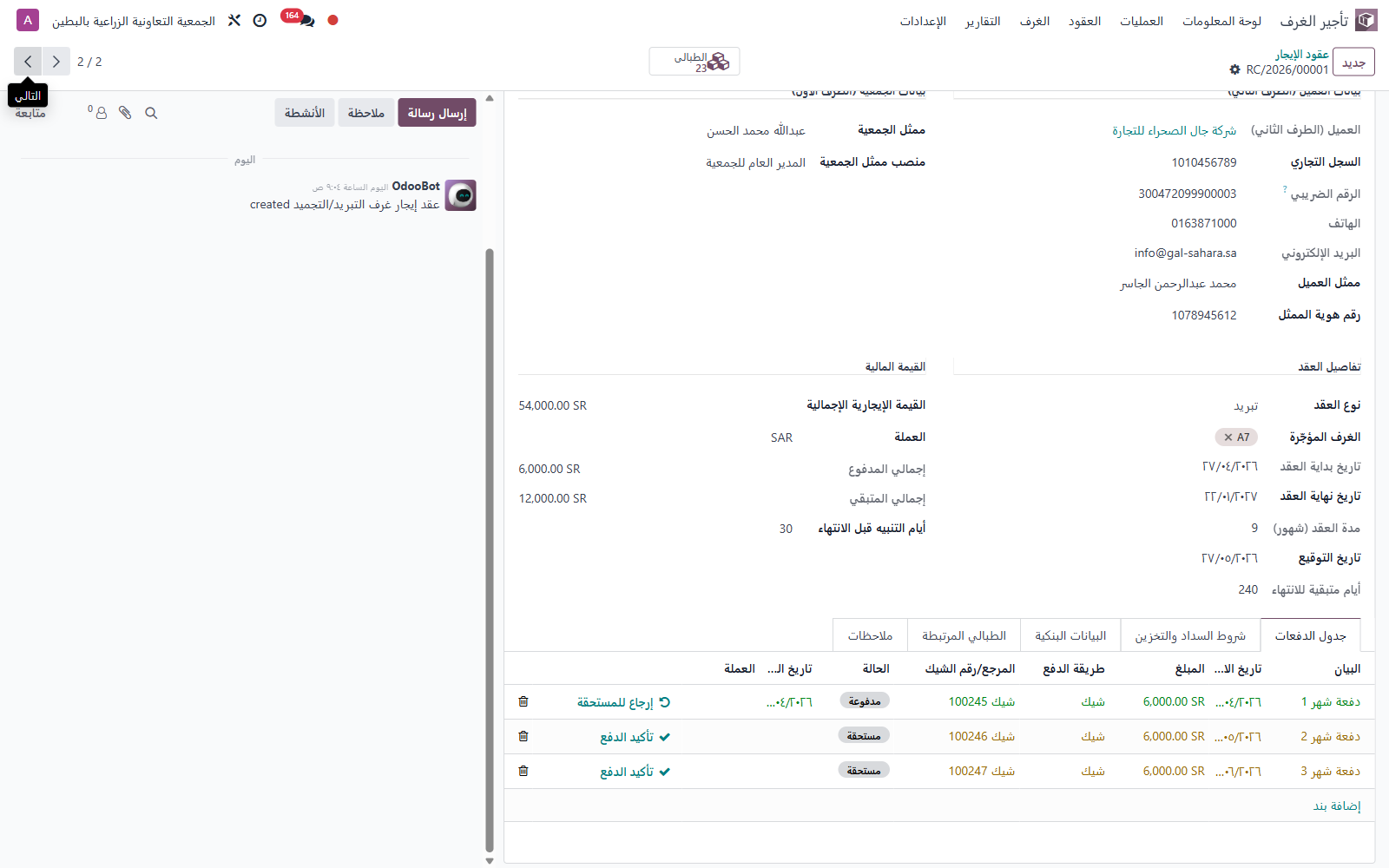Confirm payment for month 2
1389x868 pixels.
tap(635, 737)
